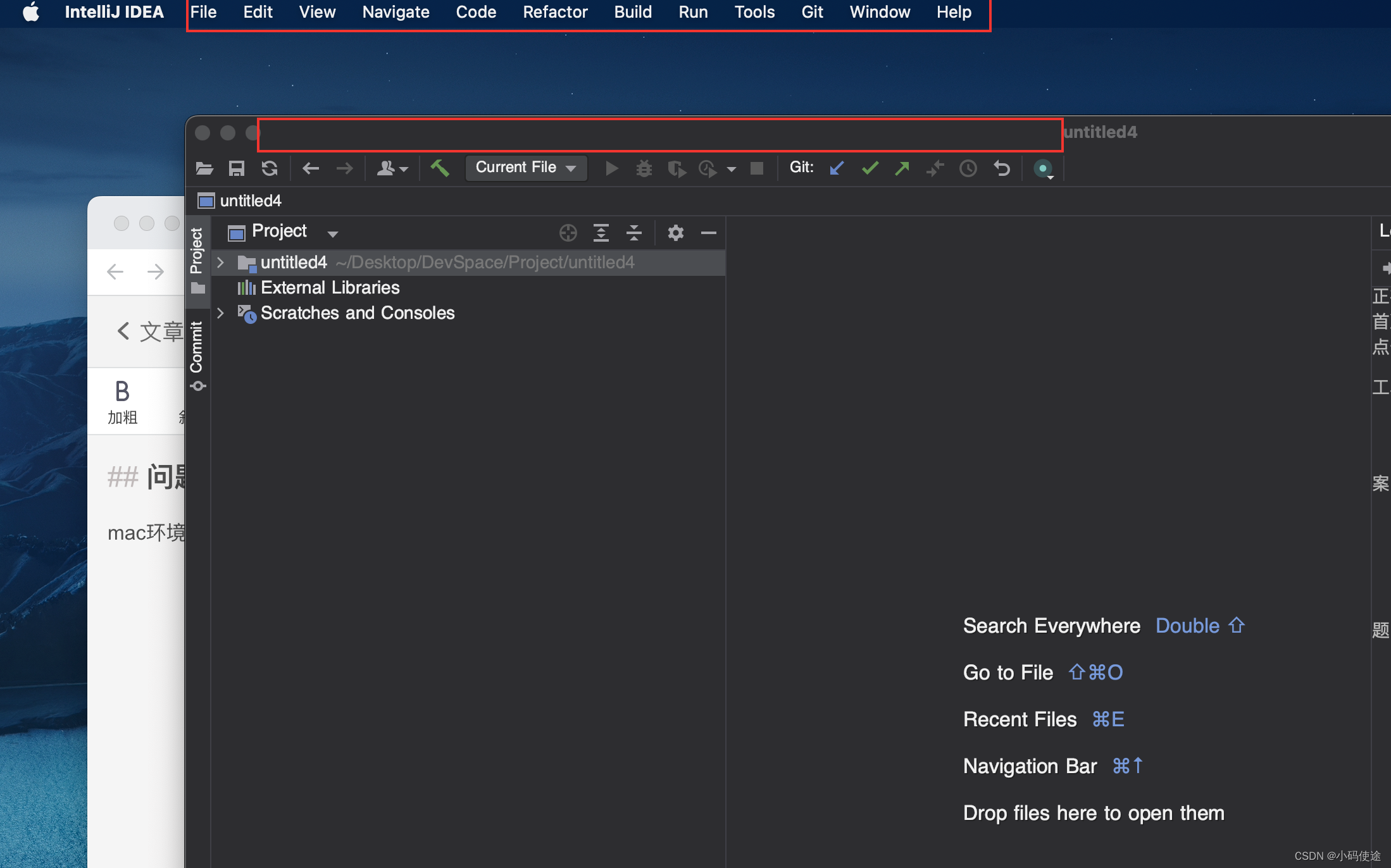Open the user account dropdown icon

(392, 168)
